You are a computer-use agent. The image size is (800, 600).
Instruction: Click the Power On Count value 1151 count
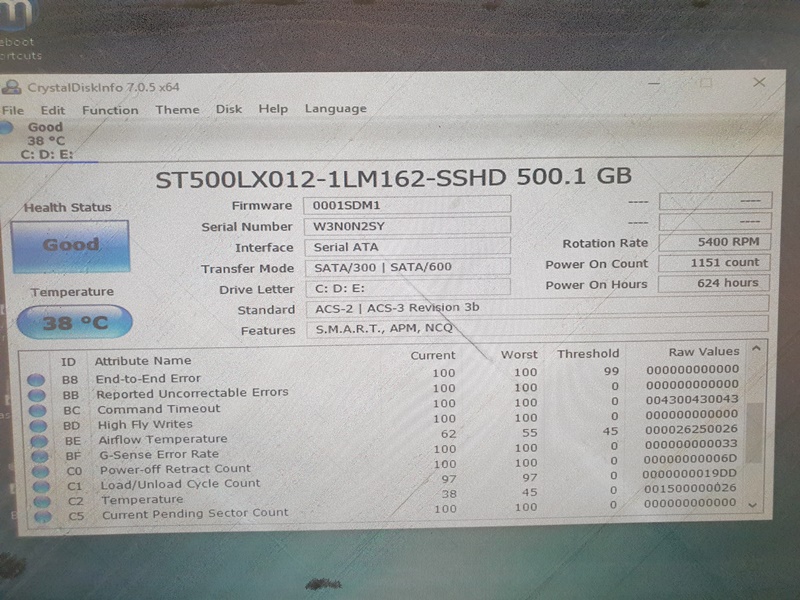pyautogui.click(x=714, y=263)
